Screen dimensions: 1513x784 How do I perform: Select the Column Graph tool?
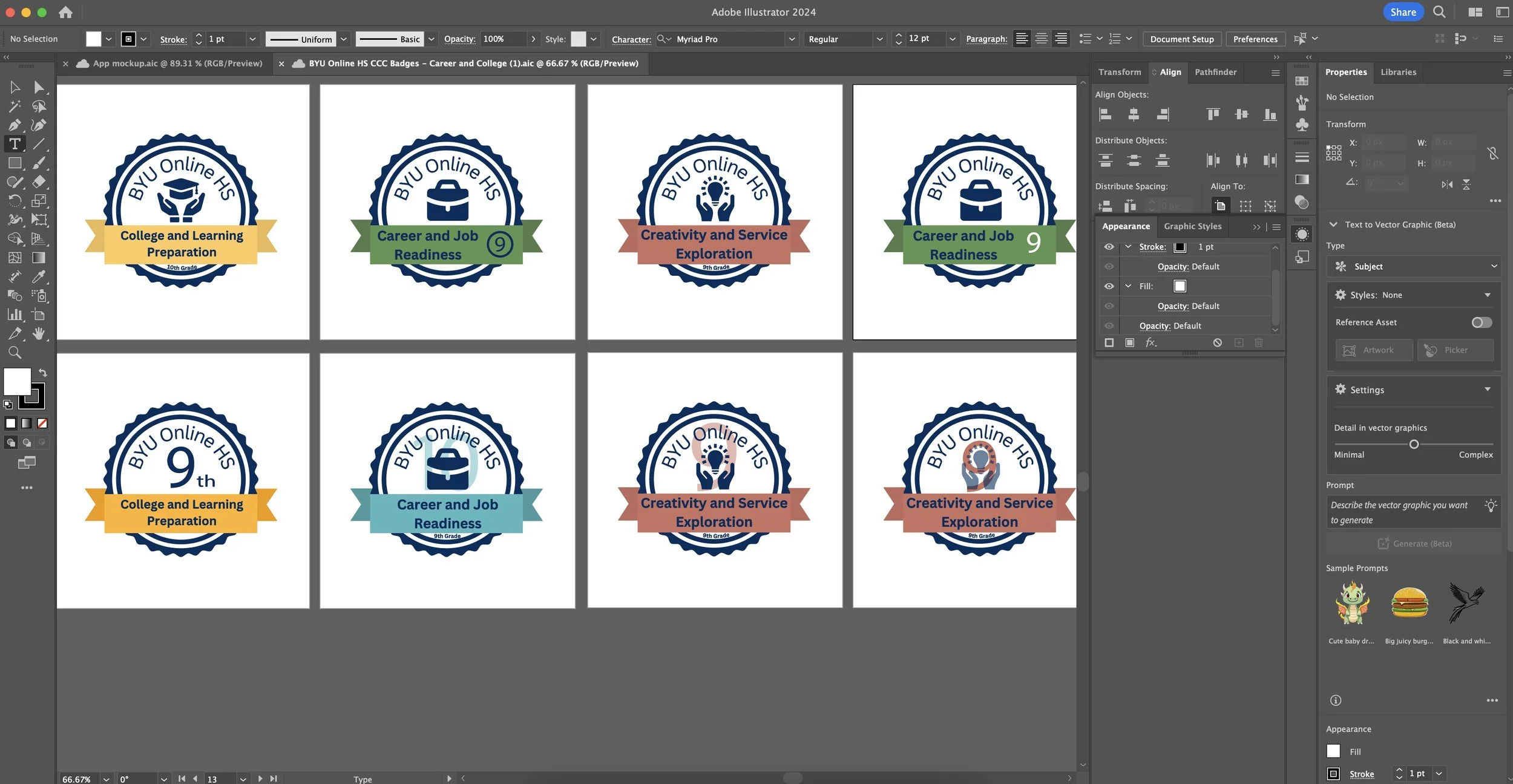coord(15,314)
